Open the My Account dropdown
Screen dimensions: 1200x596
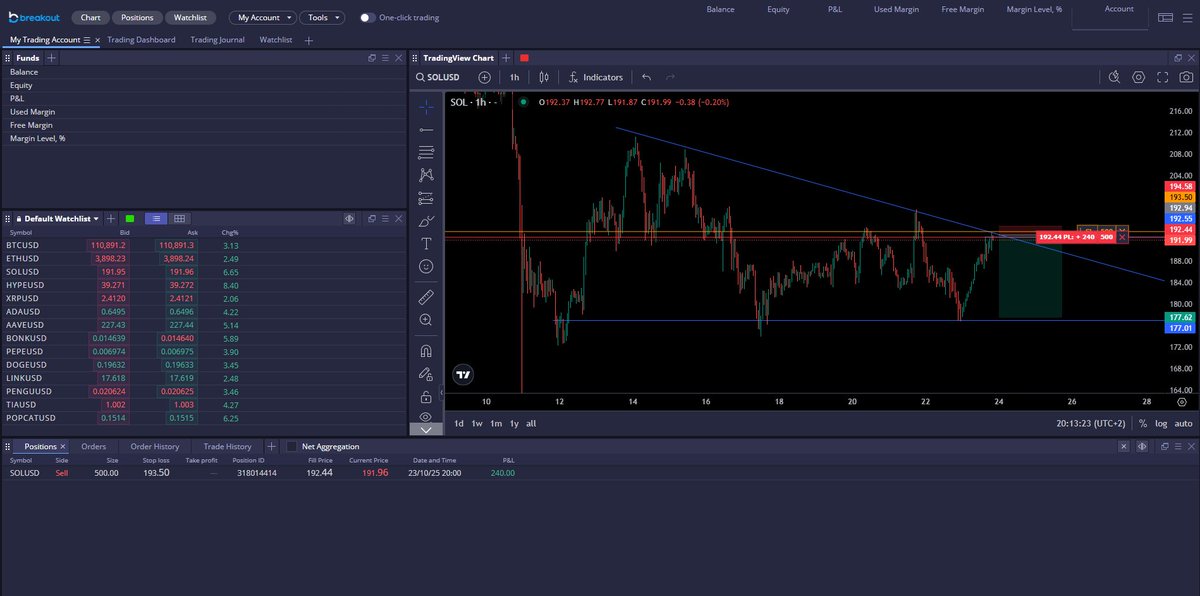point(261,18)
